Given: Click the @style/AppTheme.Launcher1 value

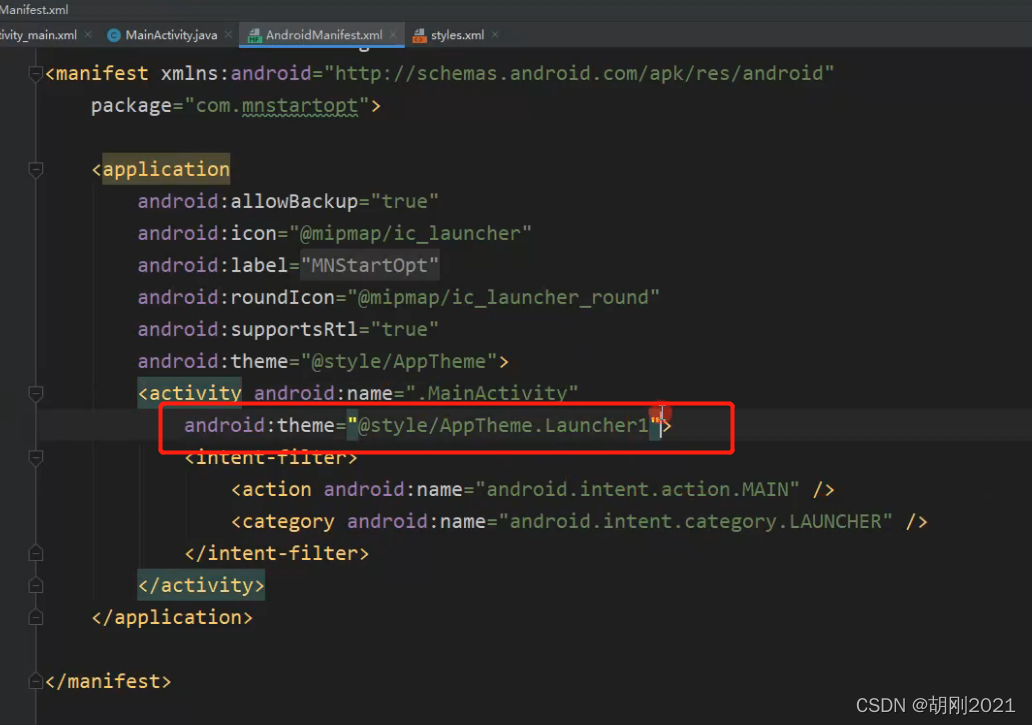Looking at the screenshot, I should point(503,426).
